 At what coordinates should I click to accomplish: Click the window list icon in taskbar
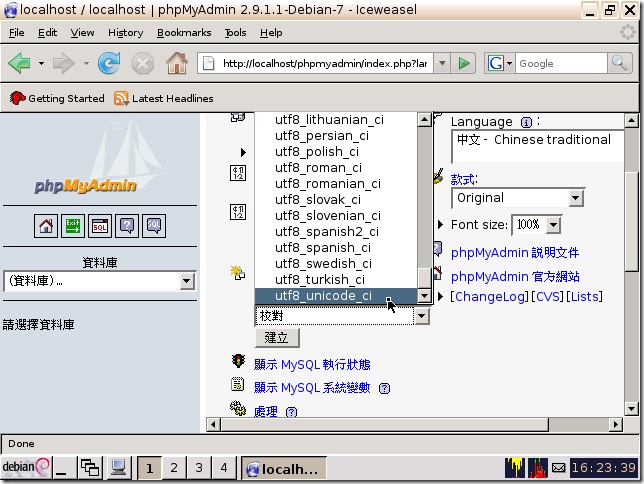pyautogui.click(x=90, y=468)
